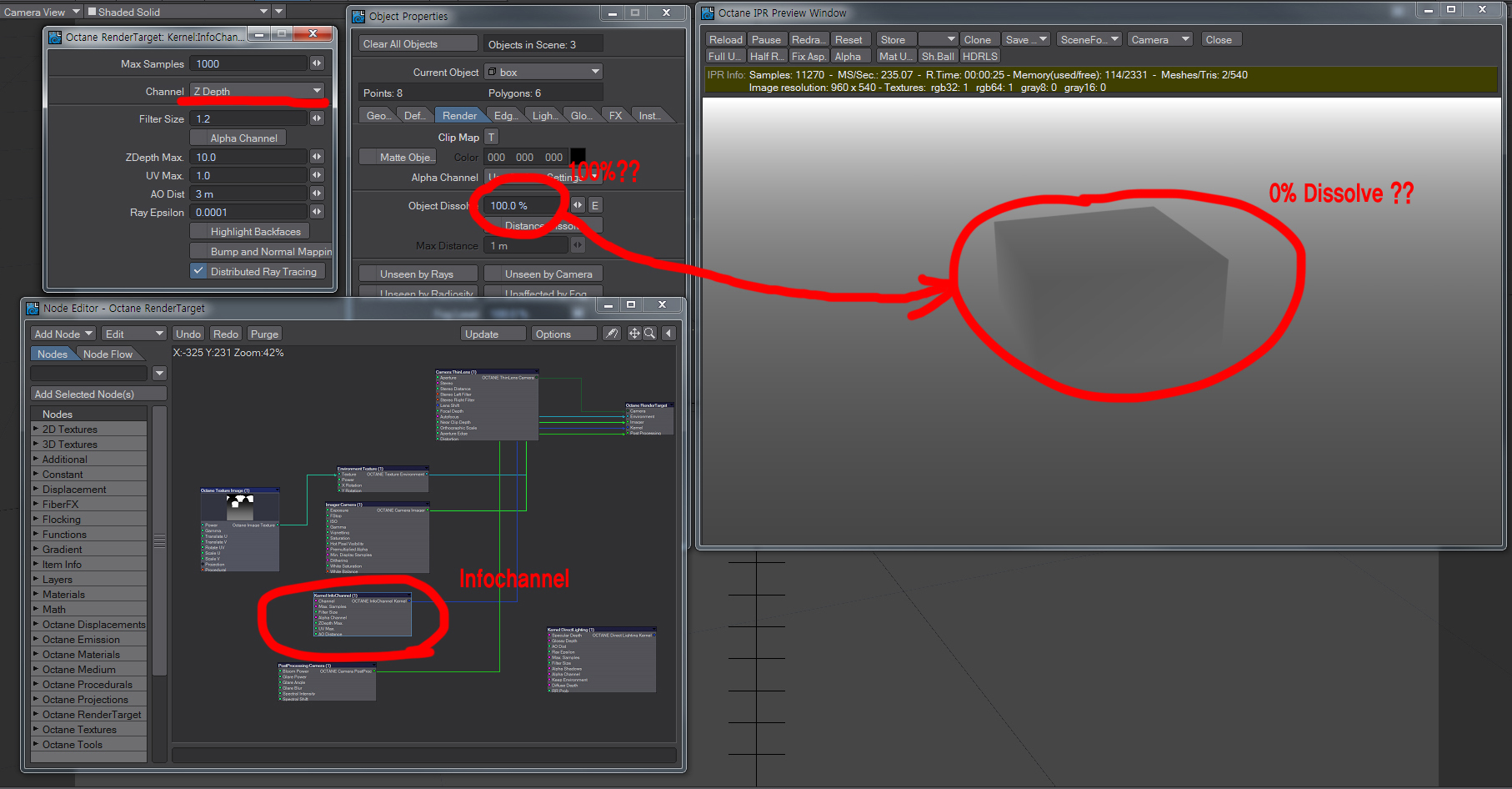Open the SceneFo... dropdown in IPR window
The image size is (1512, 789).
(1089, 39)
